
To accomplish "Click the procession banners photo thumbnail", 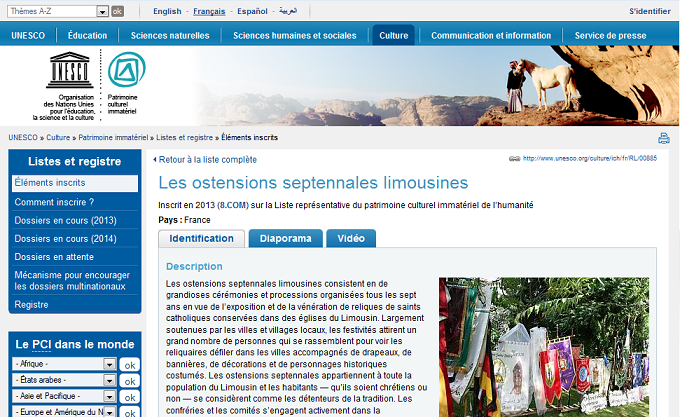I will 544,346.
